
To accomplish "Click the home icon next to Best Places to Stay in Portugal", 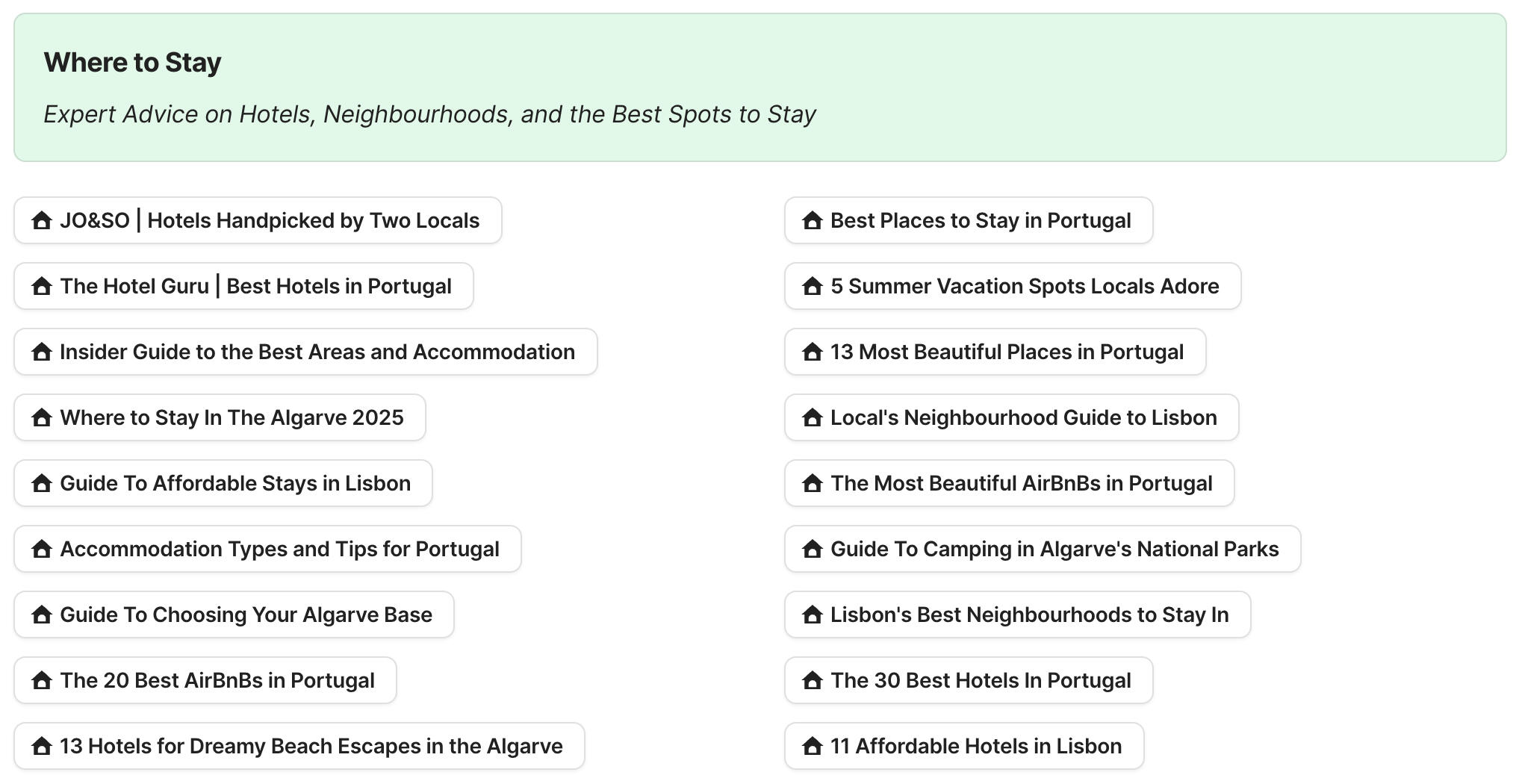I will pos(813,220).
